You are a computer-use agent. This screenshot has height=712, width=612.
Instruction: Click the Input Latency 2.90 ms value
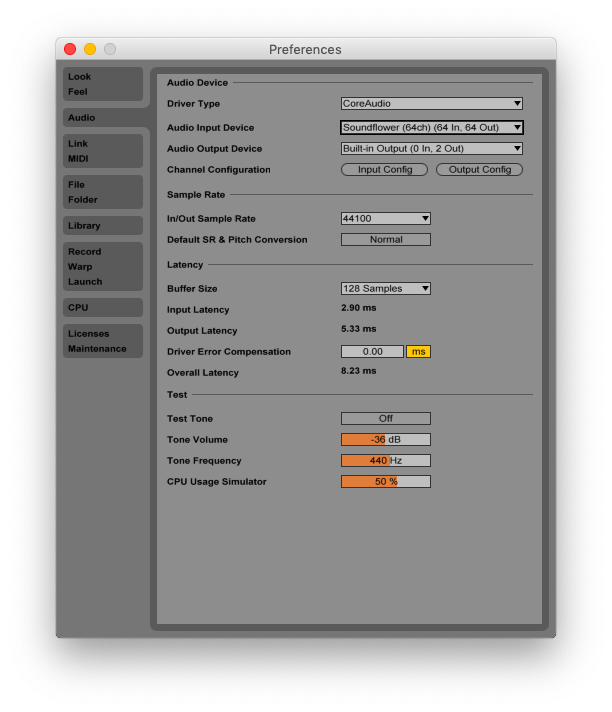click(x=359, y=308)
